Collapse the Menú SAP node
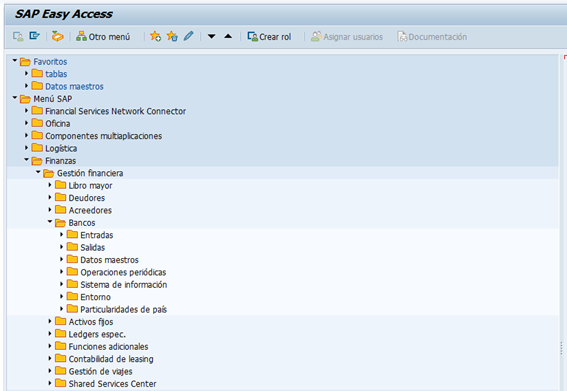This screenshot has width=567, height=391. (15, 98)
